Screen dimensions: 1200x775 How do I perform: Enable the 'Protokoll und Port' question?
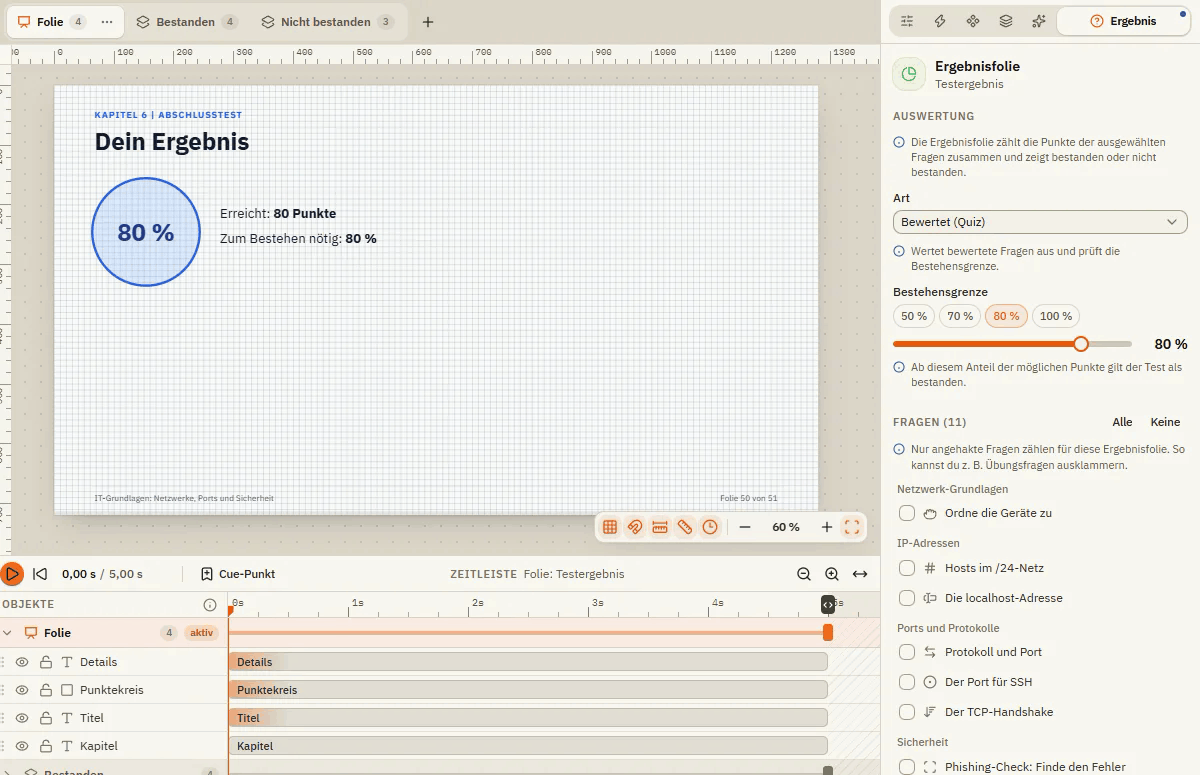click(x=907, y=652)
